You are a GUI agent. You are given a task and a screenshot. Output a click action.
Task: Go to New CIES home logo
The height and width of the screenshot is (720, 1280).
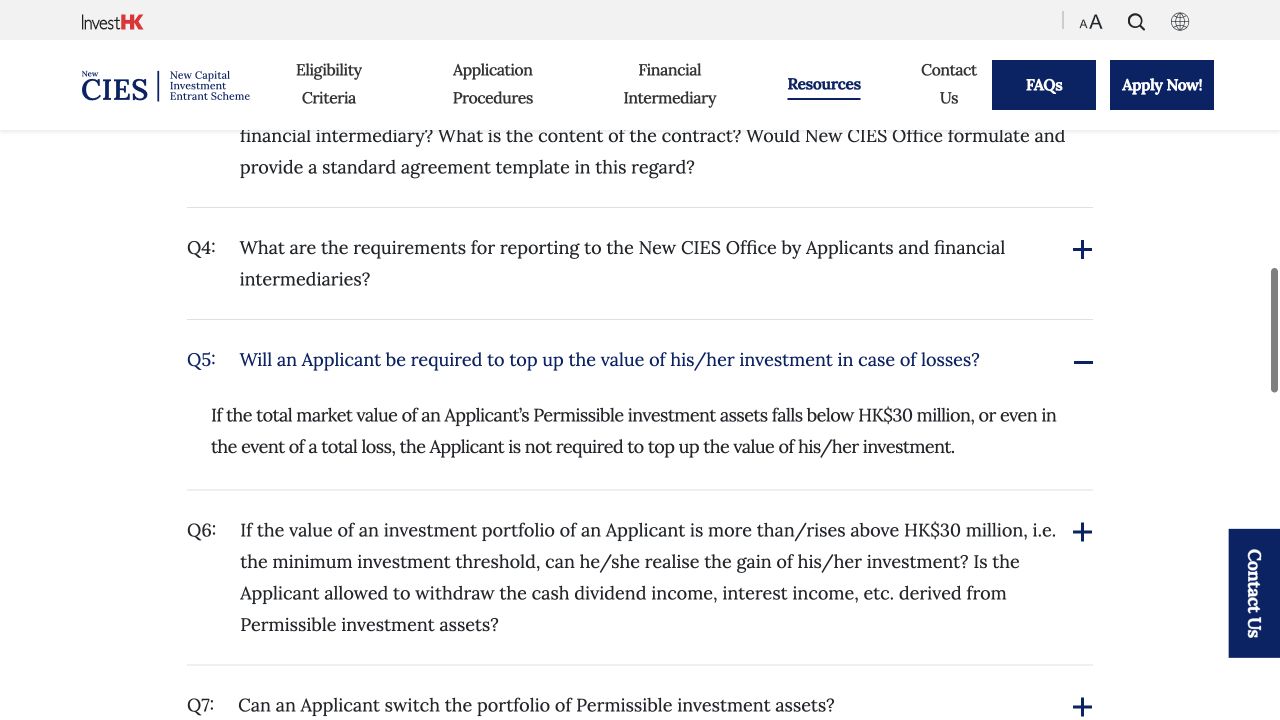(x=166, y=86)
